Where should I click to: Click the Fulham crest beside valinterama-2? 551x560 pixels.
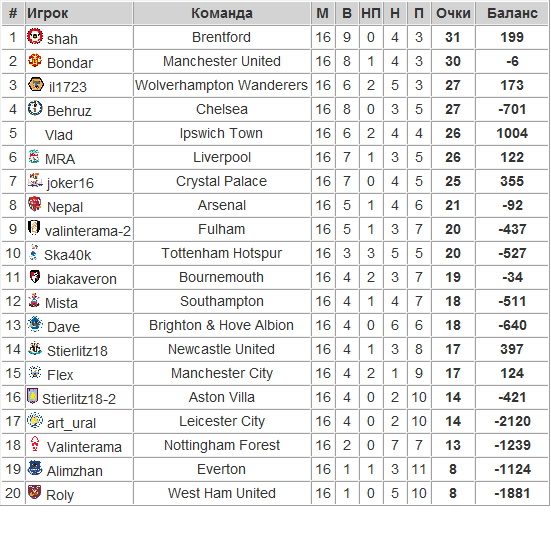click(34, 228)
